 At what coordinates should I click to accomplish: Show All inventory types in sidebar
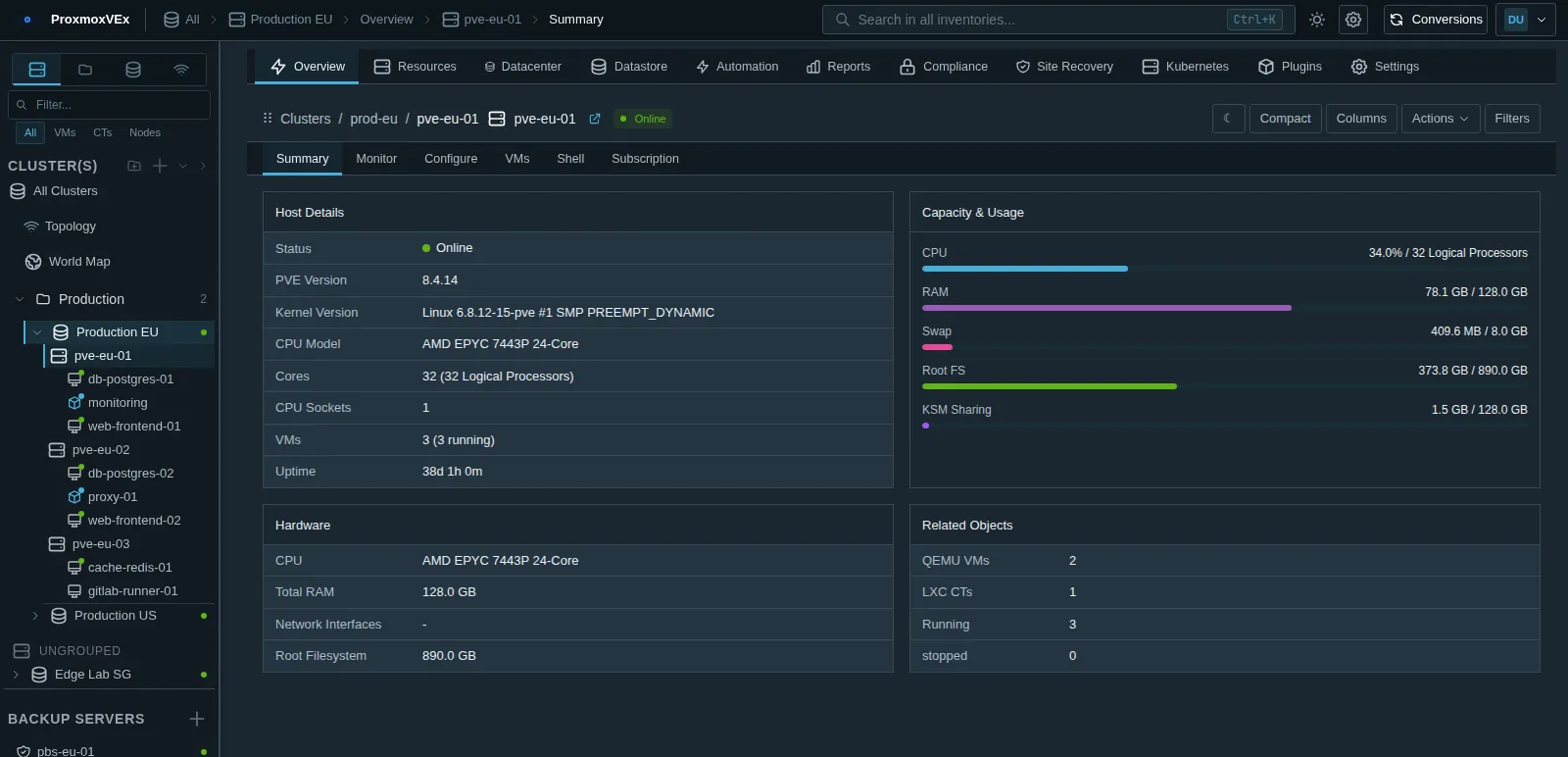30,132
